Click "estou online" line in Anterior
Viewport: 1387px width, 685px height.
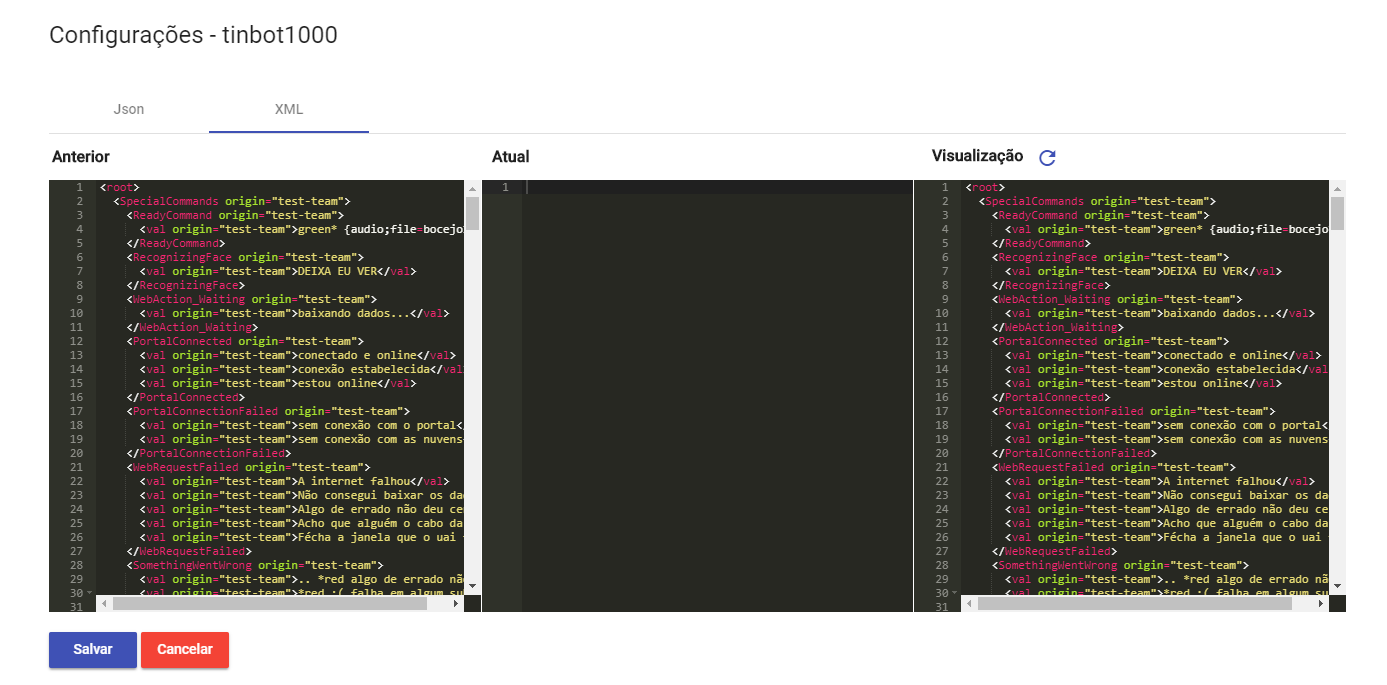coord(277,383)
